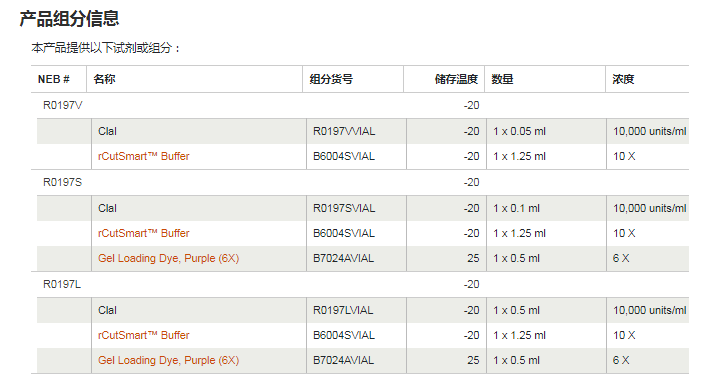Select the R0197S product row

tap(360, 183)
